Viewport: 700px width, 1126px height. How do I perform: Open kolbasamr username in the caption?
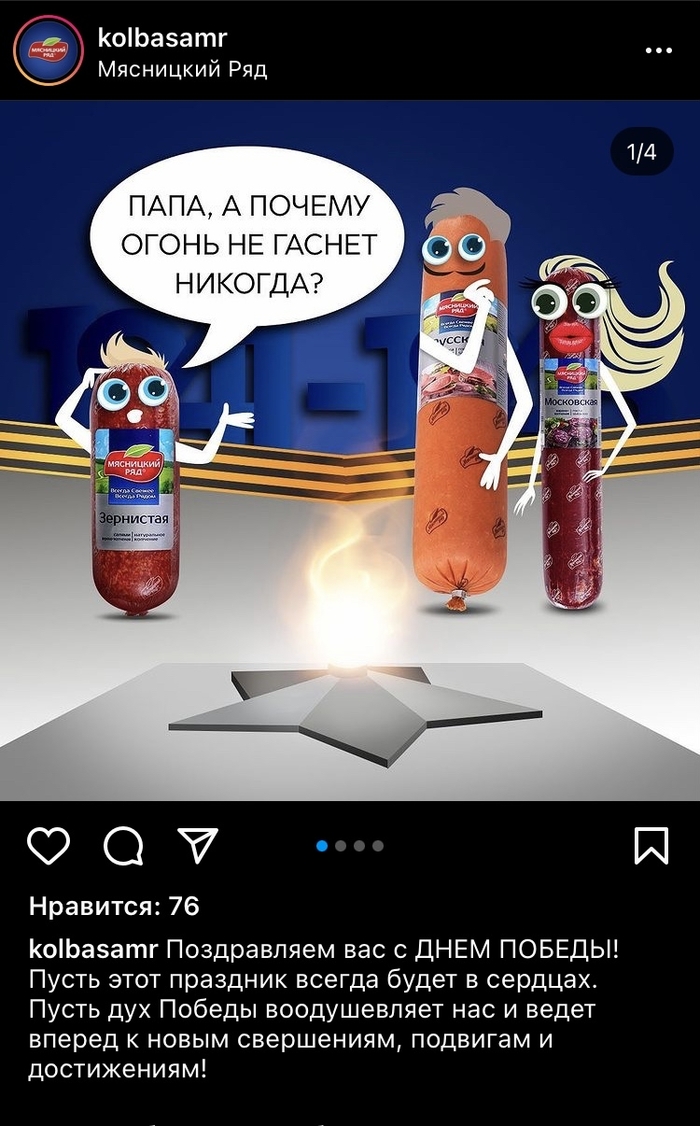pos(93,950)
